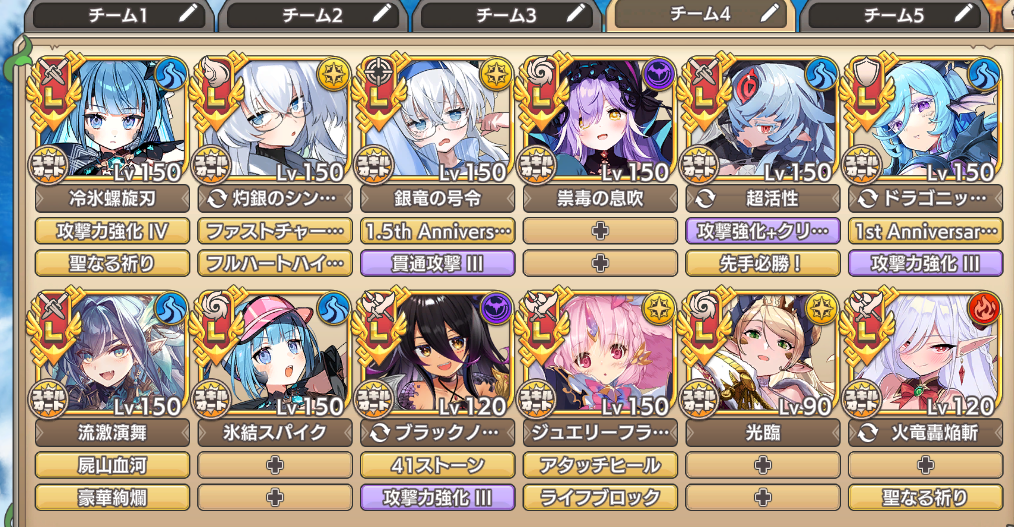Toggle スキルオート badge on 流激演舞 character

pyautogui.click(x=49, y=399)
